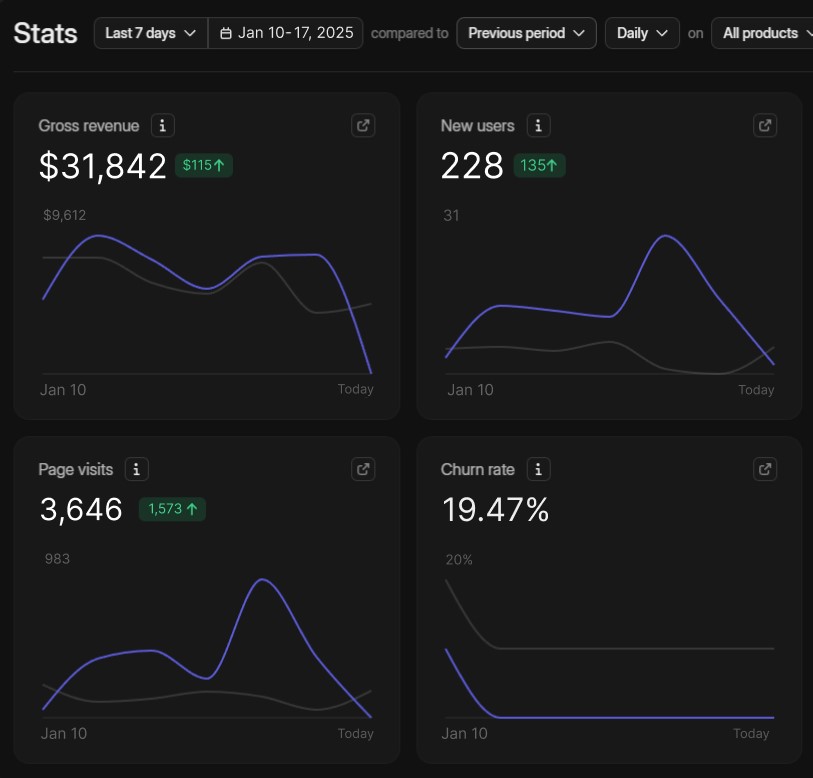The height and width of the screenshot is (778, 813).
Task: Click the Churn rate info icon
Action: tap(539, 469)
